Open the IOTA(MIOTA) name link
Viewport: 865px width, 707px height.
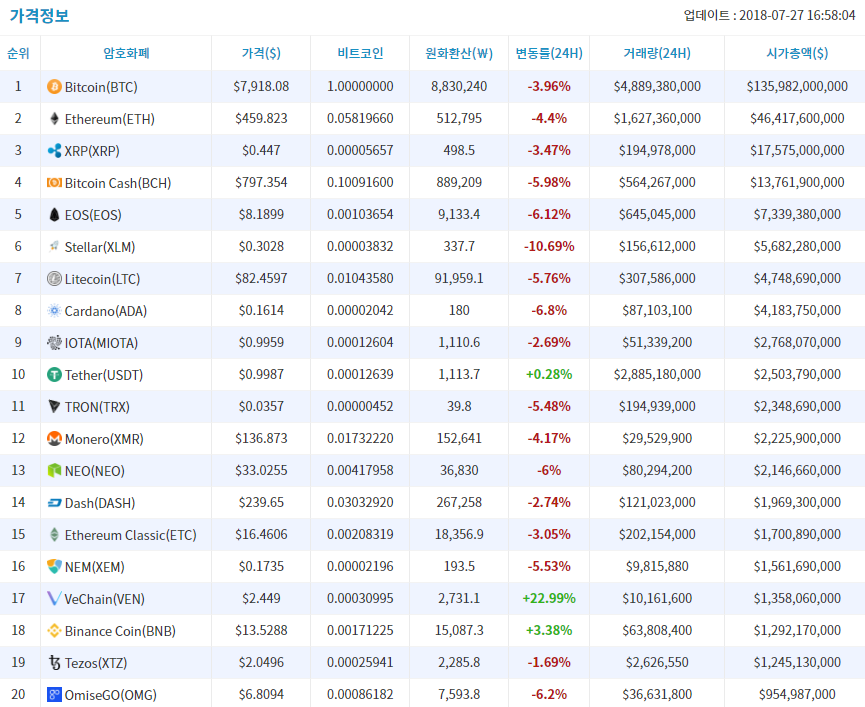102,343
